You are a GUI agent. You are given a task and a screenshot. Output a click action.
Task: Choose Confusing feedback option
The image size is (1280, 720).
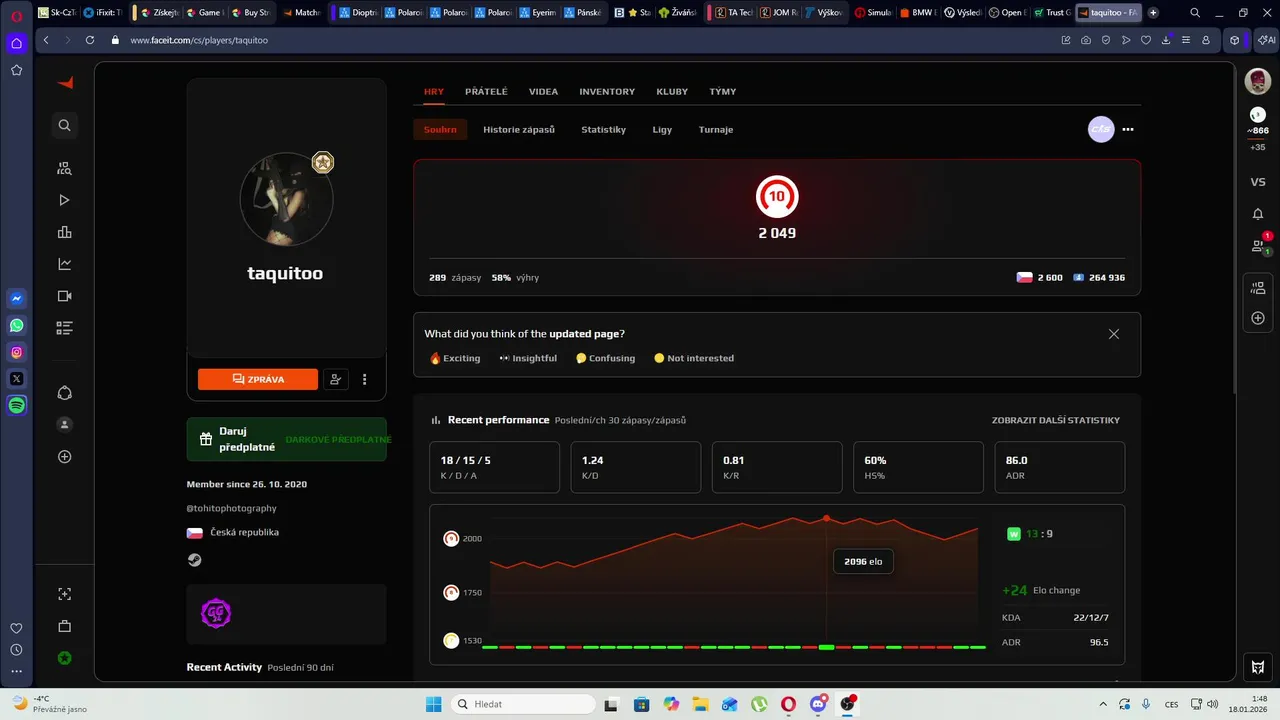pyautogui.click(x=605, y=358)
